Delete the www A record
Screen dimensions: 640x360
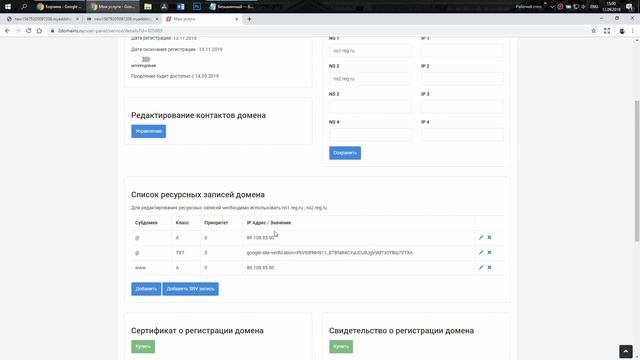click(x=489, y=267)
